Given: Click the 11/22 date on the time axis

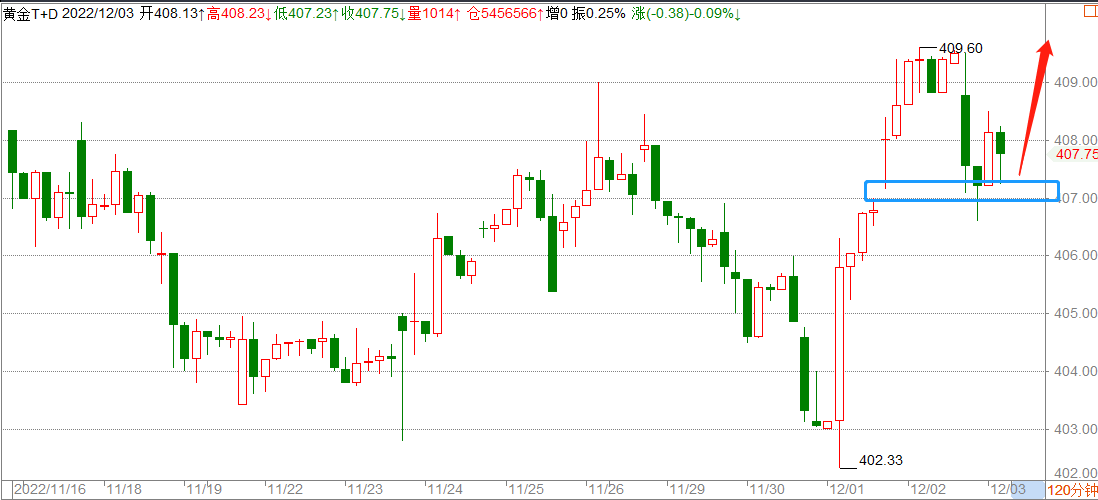Looking at the screenshot, I should [285, 489].
